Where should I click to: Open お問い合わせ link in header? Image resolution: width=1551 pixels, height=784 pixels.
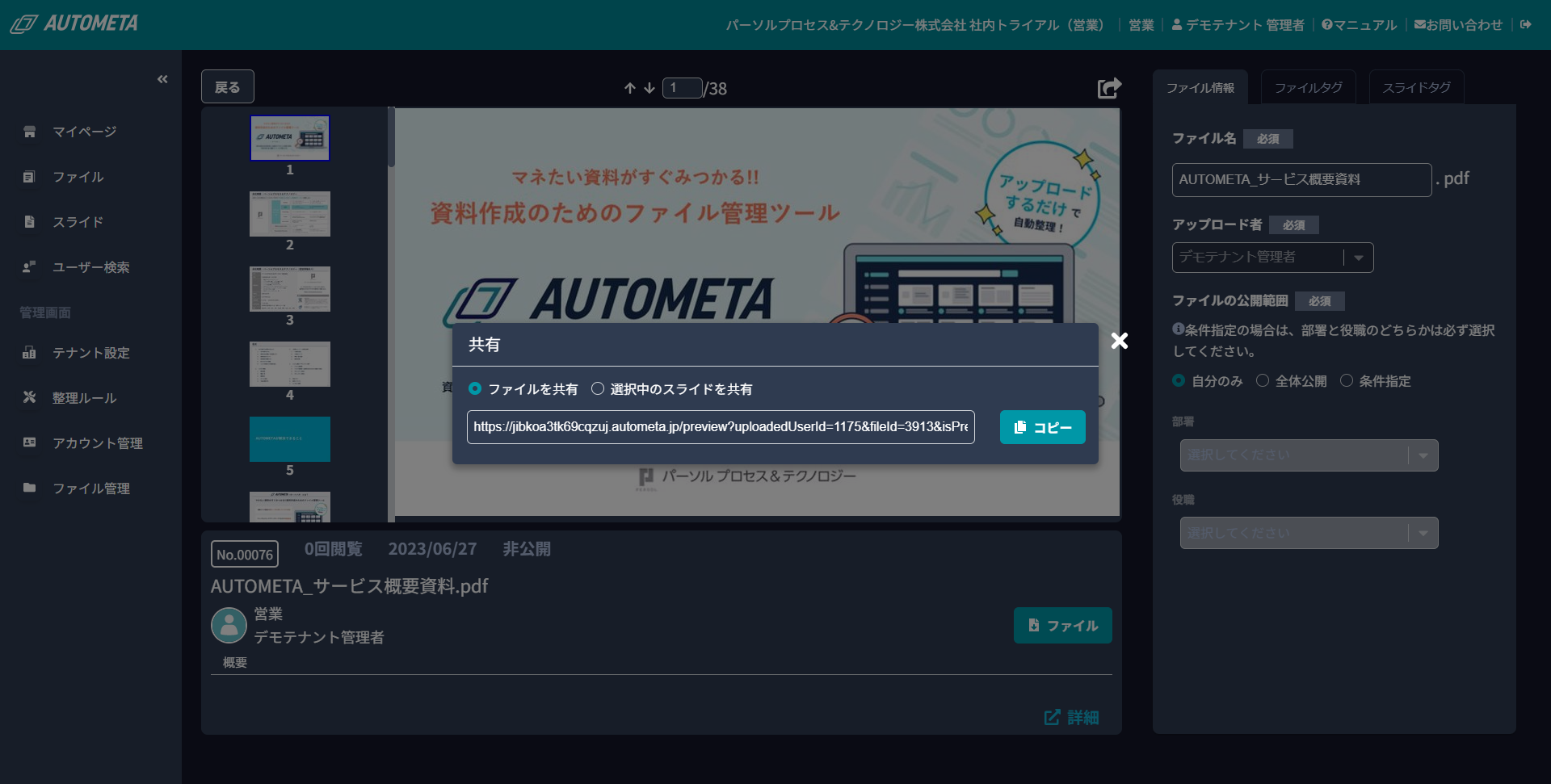[1458, 25]
